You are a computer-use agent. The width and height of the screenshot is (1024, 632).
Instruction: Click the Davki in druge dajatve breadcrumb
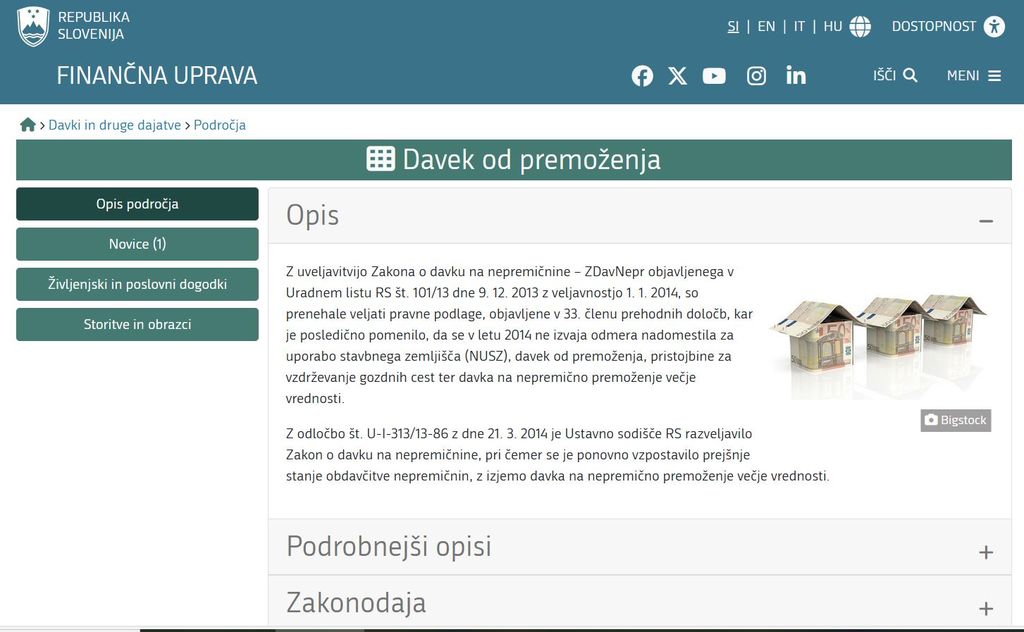click(114, 125)
